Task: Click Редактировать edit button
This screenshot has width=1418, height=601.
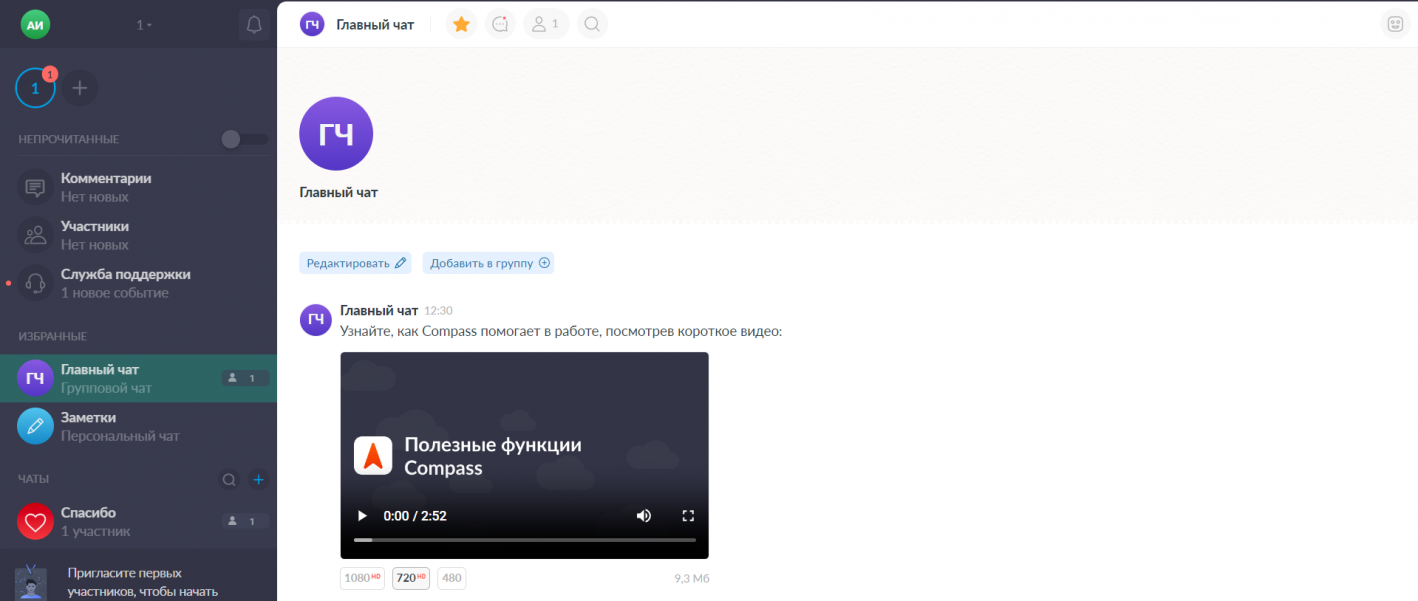Action: pos(355,263)
